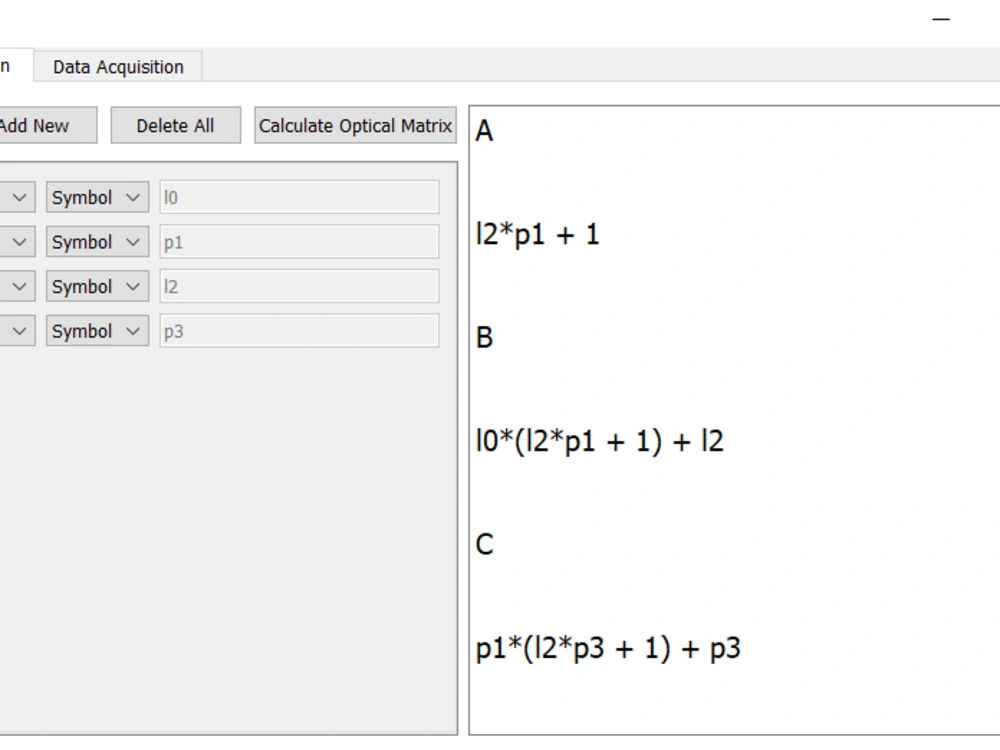Expand the leftmost dropdown in the l0 row

[18, 197]
